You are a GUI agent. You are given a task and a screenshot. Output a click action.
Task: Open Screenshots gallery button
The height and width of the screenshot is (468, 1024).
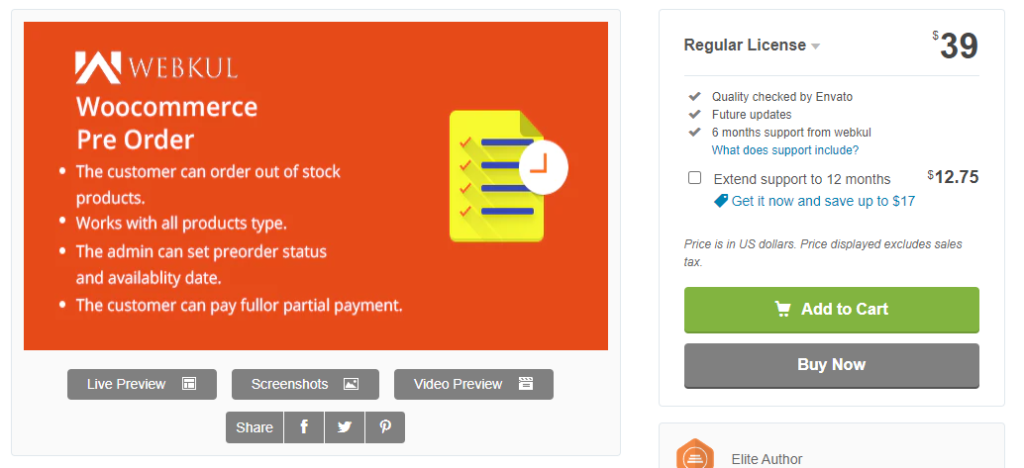pyautogui.click(x=305, y=384)
